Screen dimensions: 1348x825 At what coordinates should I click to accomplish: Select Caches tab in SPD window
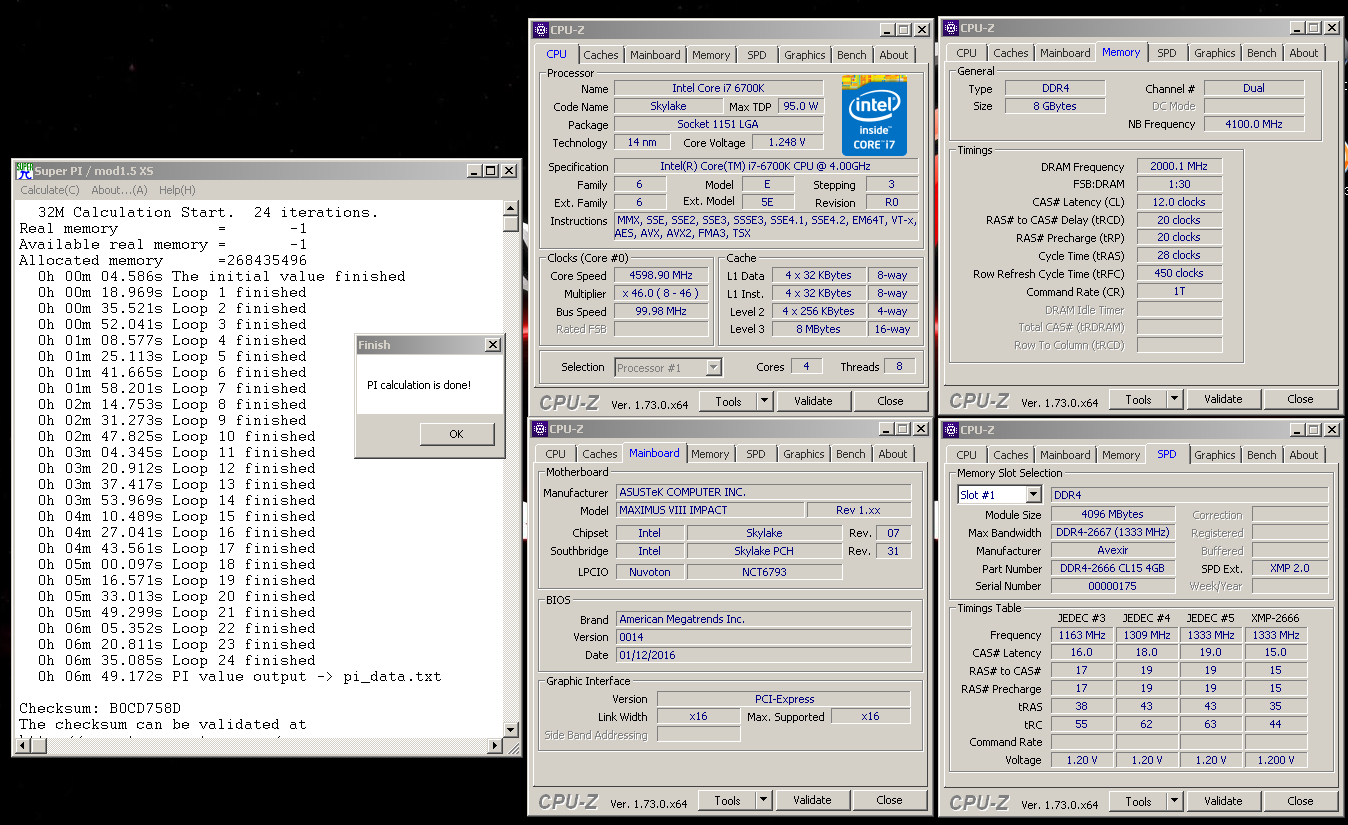[x=1011, y=455]
